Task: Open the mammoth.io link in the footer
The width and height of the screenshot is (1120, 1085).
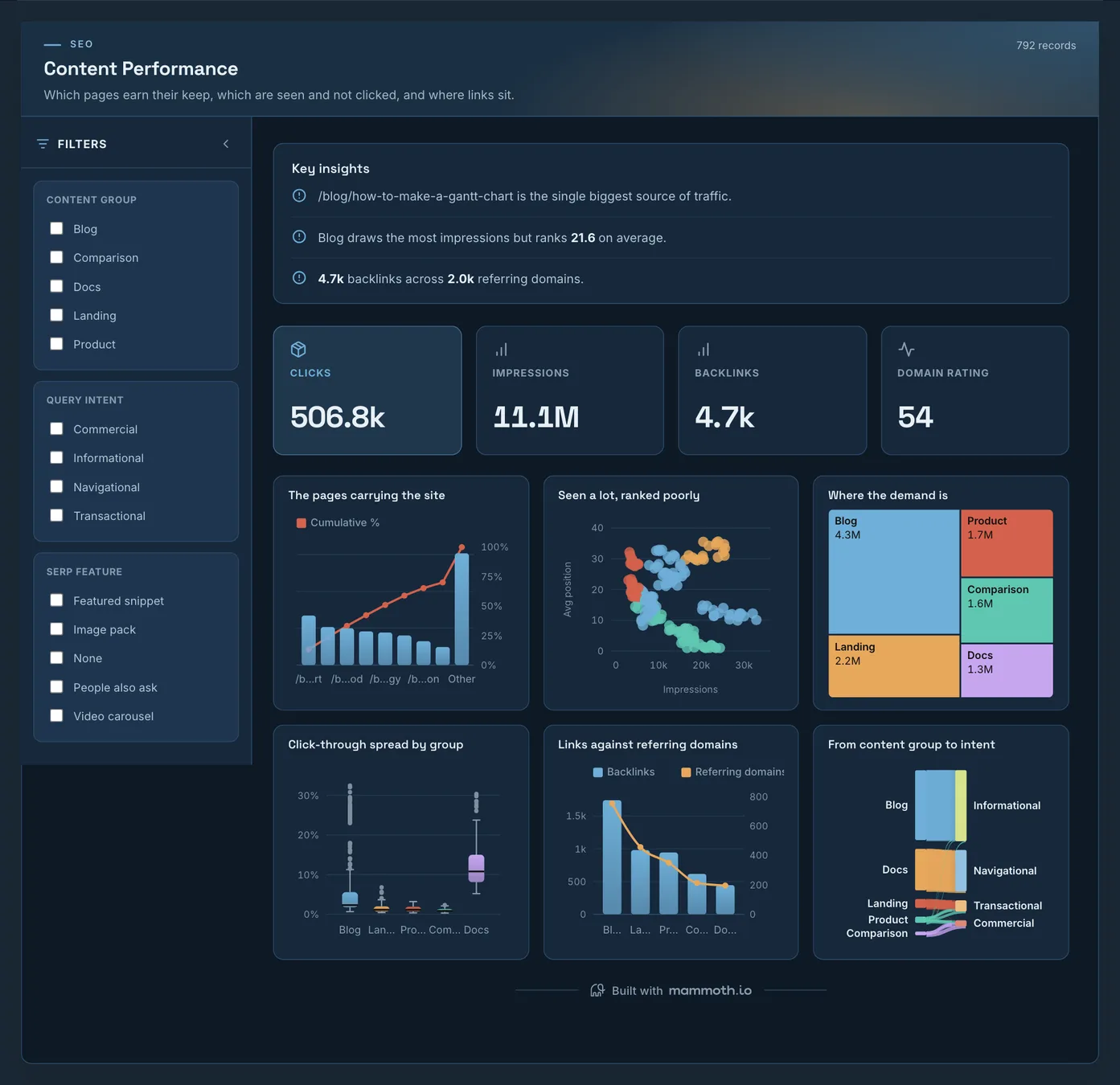Action: click(x=710, y=990)
